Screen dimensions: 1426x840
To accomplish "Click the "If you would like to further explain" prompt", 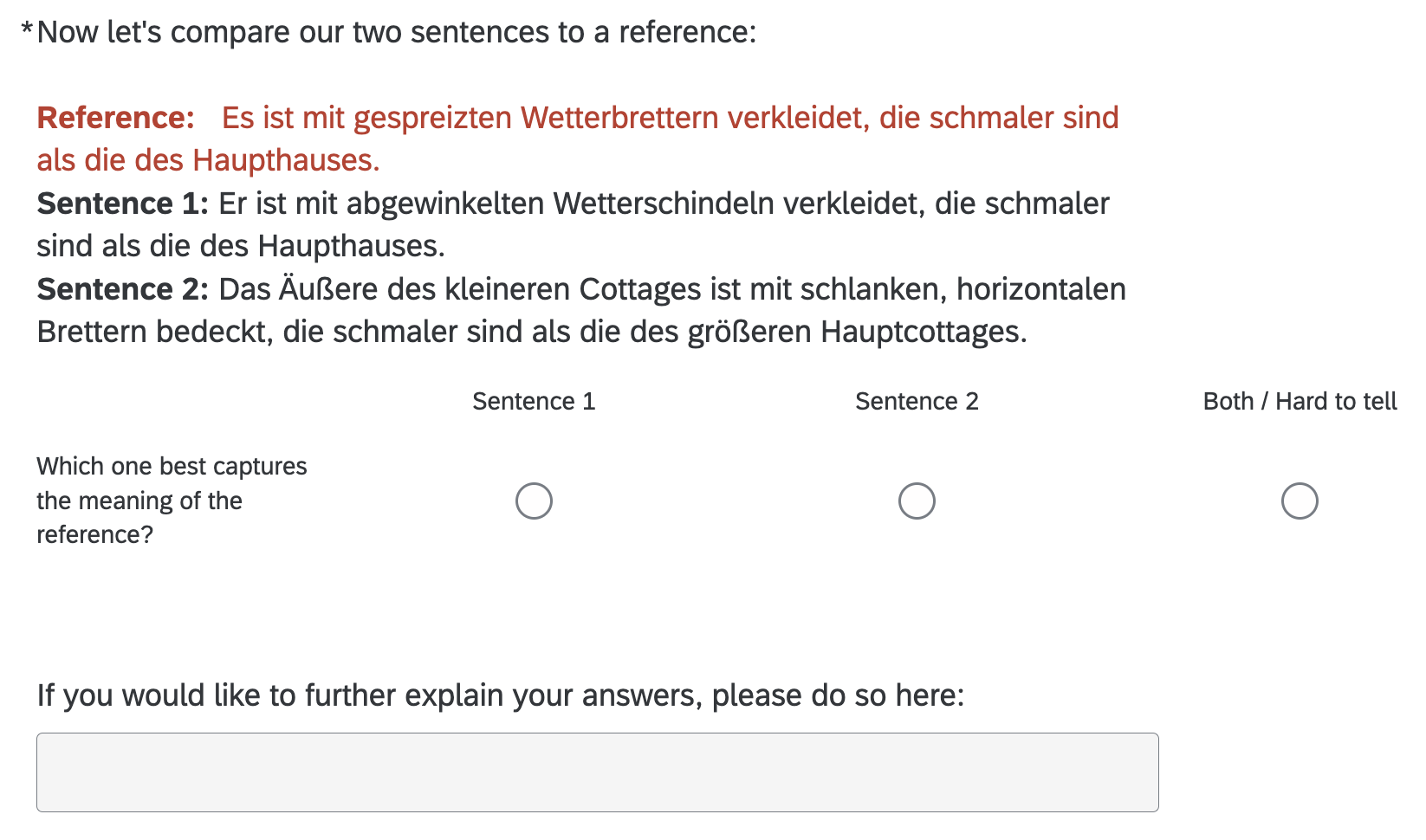I will pos(500,695).
